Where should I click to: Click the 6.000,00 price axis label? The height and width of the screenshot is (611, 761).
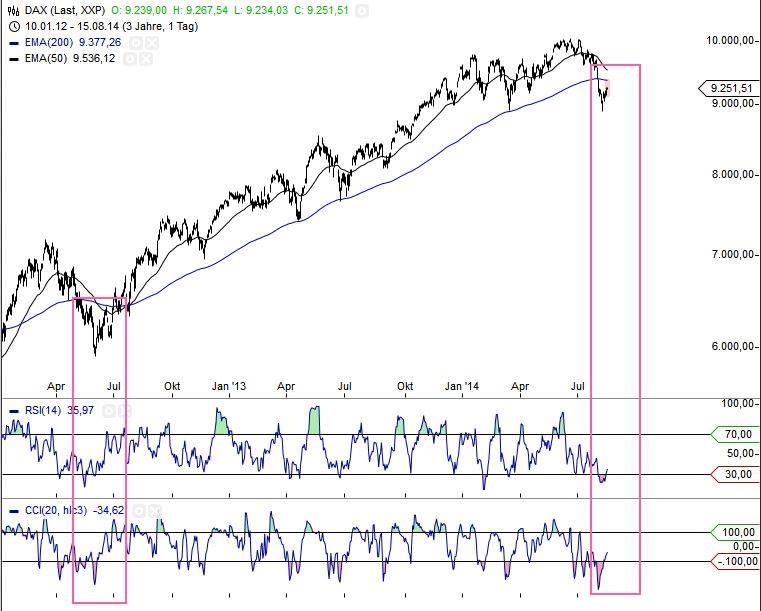point(734,346)
